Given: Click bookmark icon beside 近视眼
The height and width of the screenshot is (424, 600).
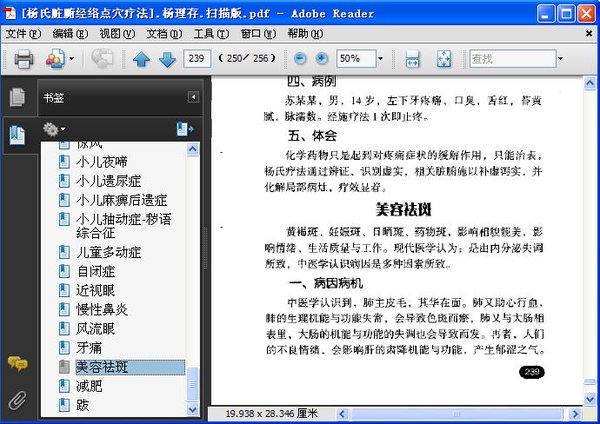Looking at the screenshot, I should point(64,290).
